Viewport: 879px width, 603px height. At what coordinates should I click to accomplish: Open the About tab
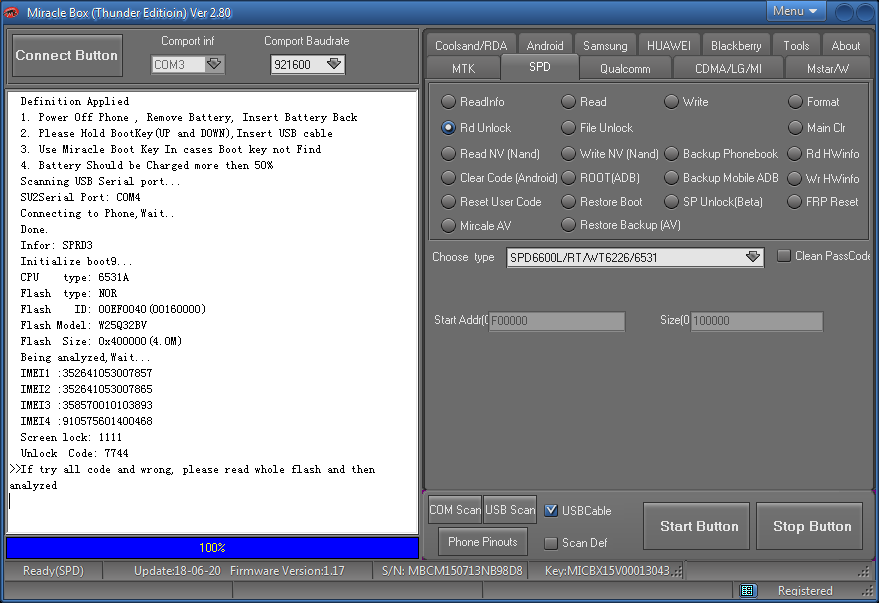(x=845, y=45)
